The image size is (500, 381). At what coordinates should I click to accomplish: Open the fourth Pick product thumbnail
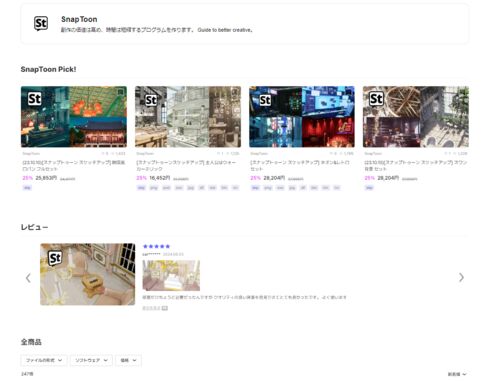point(416,117)
